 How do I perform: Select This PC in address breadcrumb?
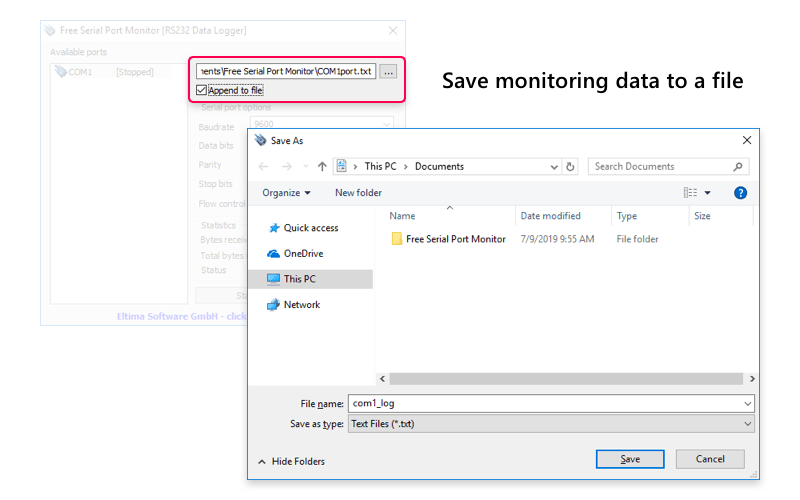(x=380, y=166)
